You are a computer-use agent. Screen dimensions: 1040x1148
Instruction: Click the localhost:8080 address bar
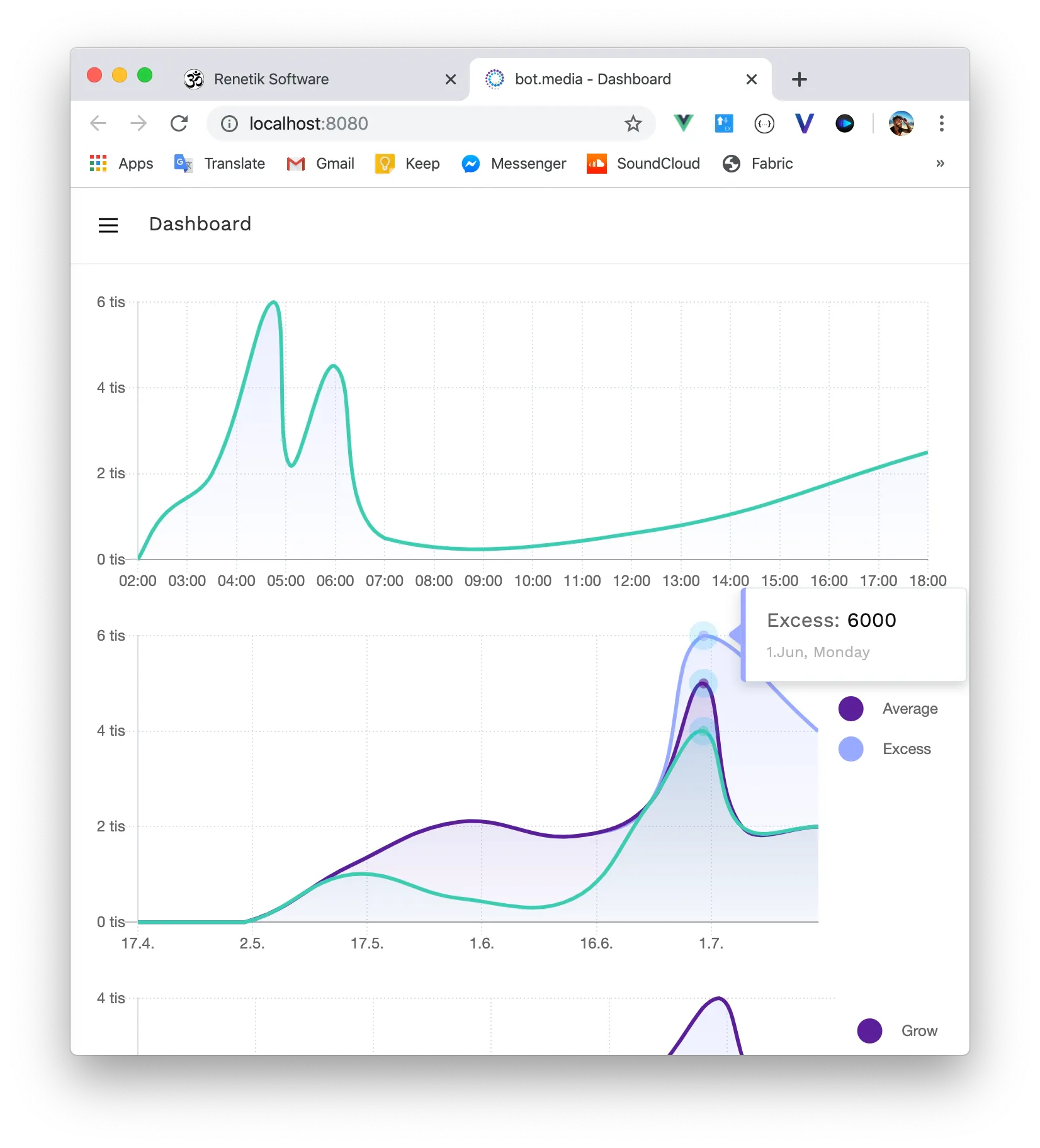[431, 123]
